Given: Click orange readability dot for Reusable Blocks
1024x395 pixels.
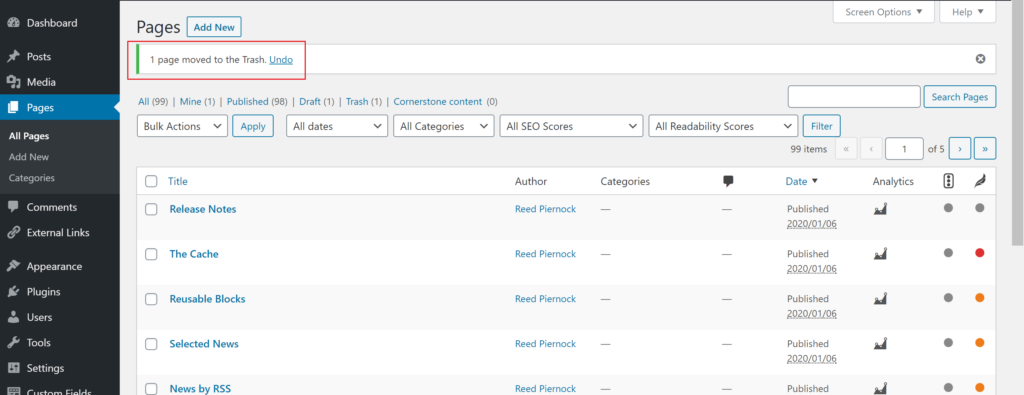Looking at the screenshot, I should [980, 298].
